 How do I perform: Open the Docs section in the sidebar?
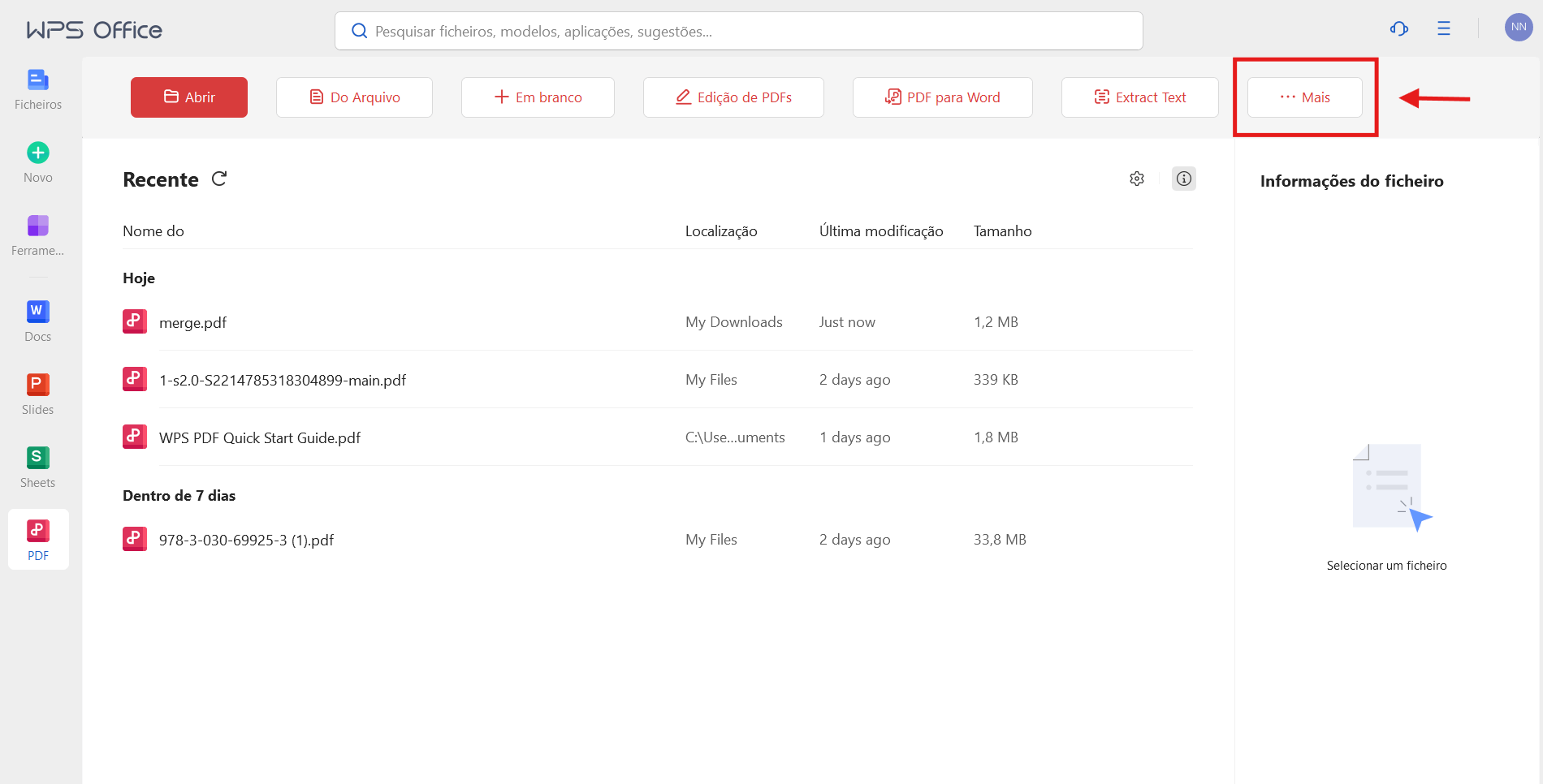[x=37, y=319]
